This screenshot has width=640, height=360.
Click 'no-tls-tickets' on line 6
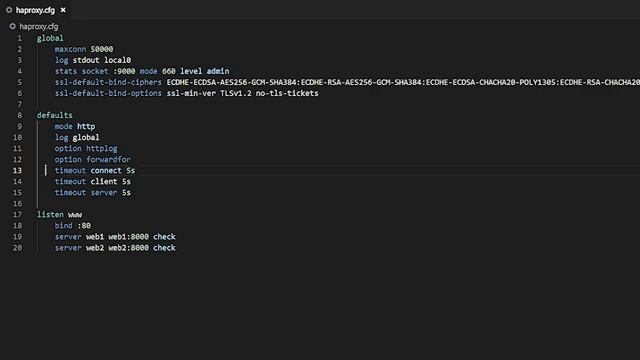pos(287,93)
